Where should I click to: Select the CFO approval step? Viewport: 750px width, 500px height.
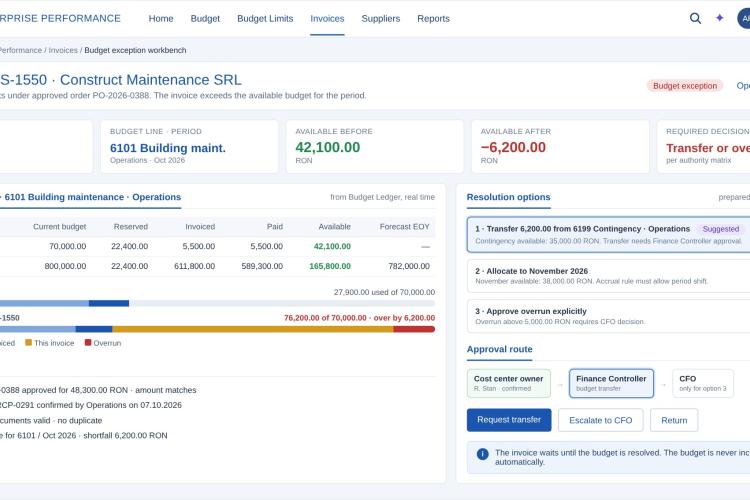(703, 383)
